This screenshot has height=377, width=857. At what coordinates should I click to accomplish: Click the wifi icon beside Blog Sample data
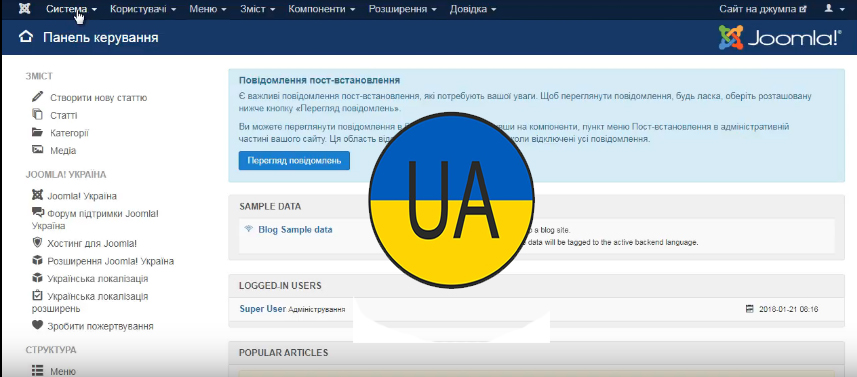[249, 229]
